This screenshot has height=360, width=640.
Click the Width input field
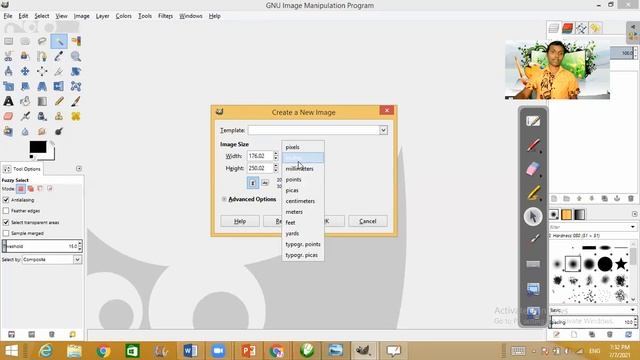click(x=260, y=156)
